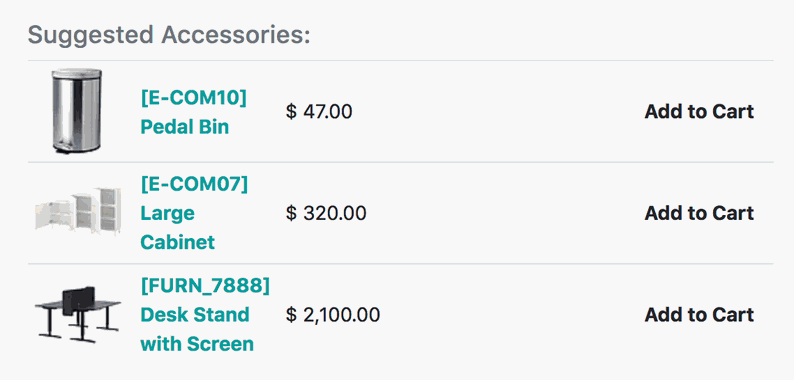Open the Pedal Bin name link
Viewport: 794px width, 380px height.
[184, 127]
